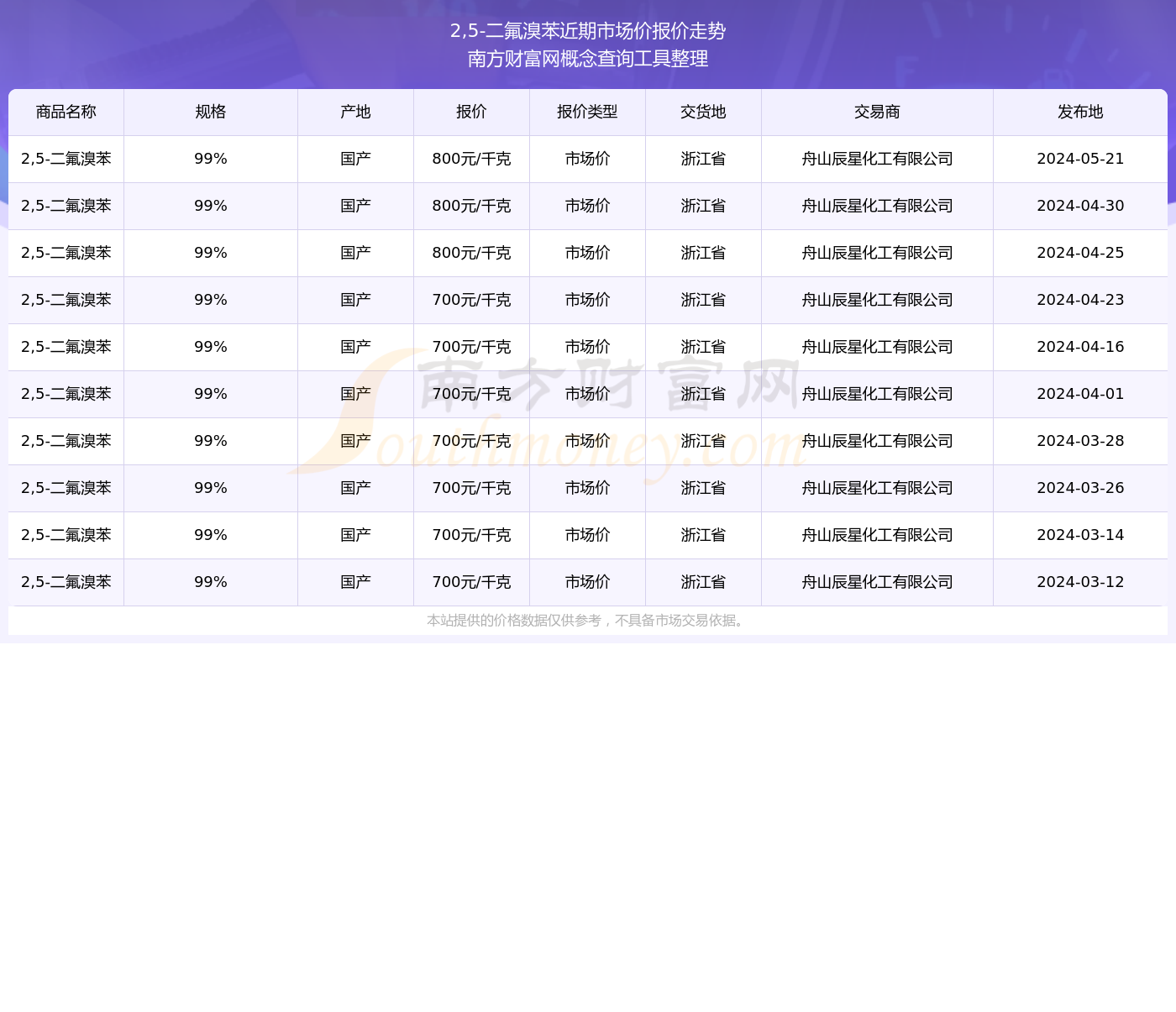Click 舟山辰星化工有限公司 in the 2024-04-01 row
This screenshot has height=1012, width=1176.
pyautogui.click(x=877, y=395)
